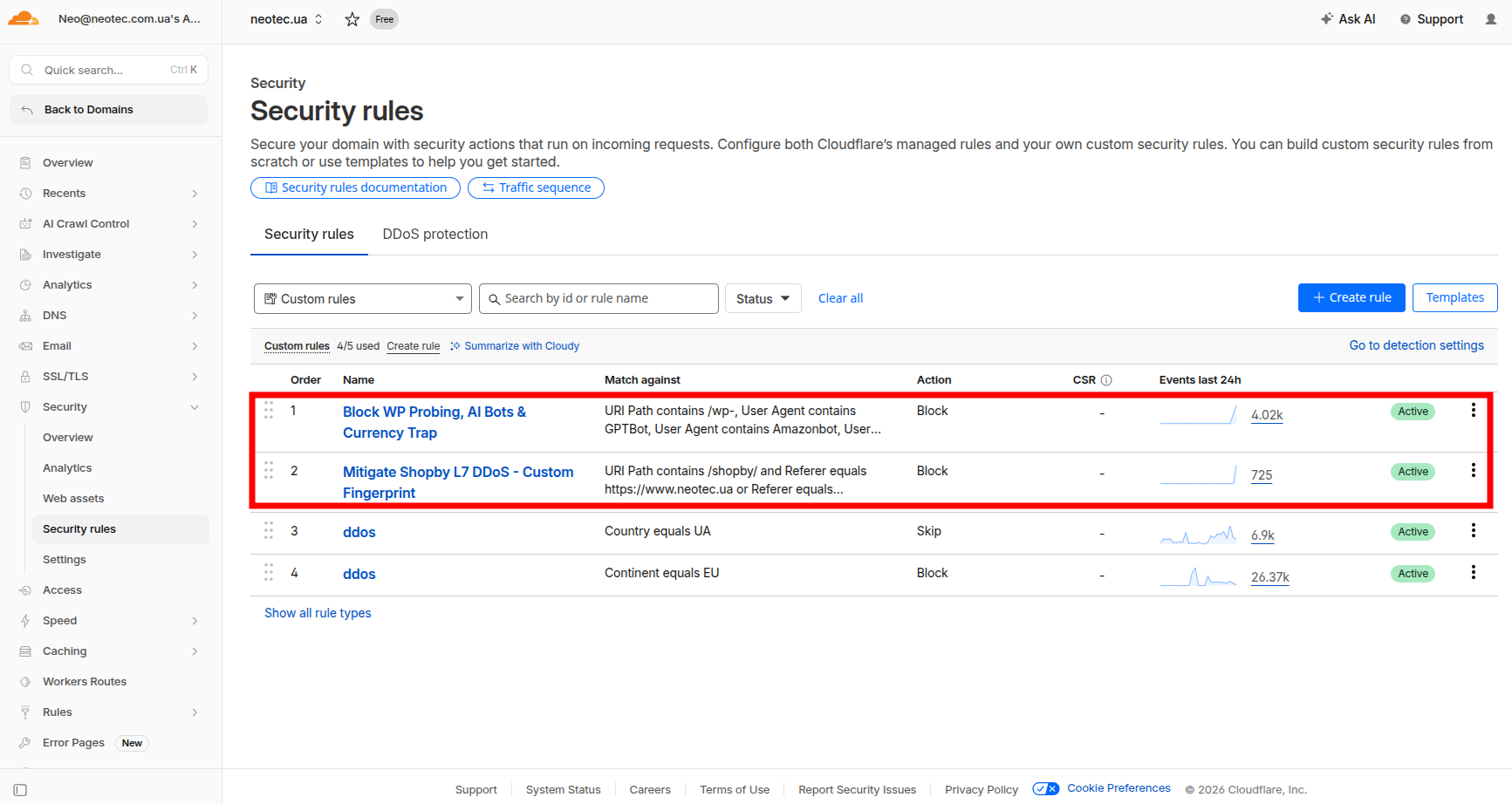Click the Speed lightning icon

pyautogui.click(x=25, y=621)
